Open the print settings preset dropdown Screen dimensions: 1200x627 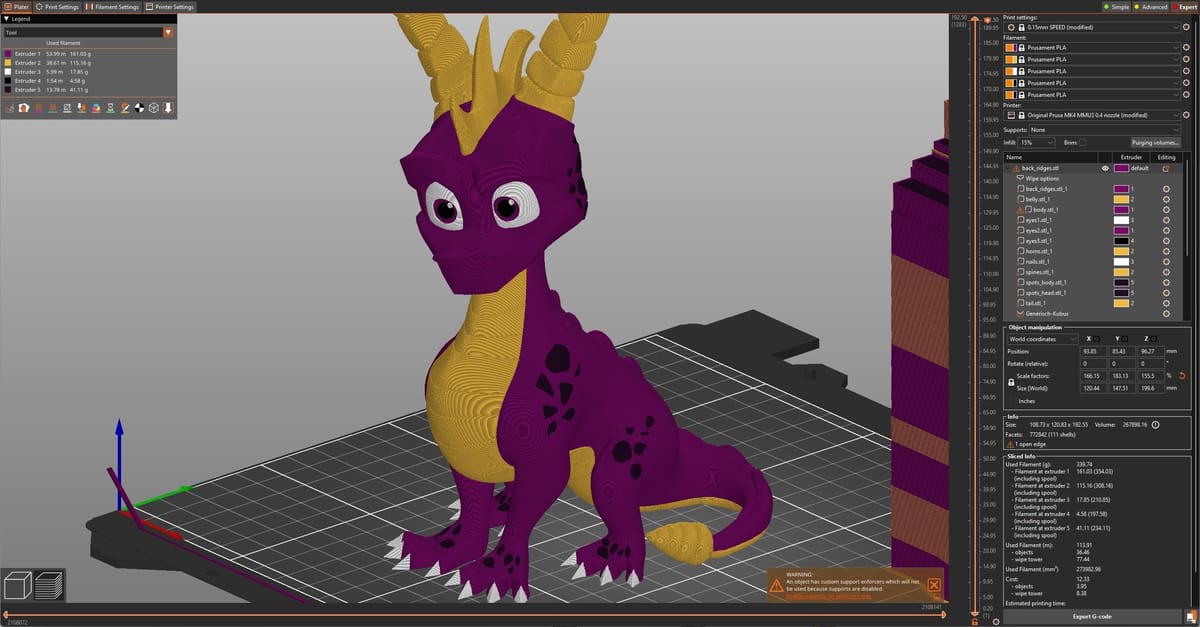1092,27
